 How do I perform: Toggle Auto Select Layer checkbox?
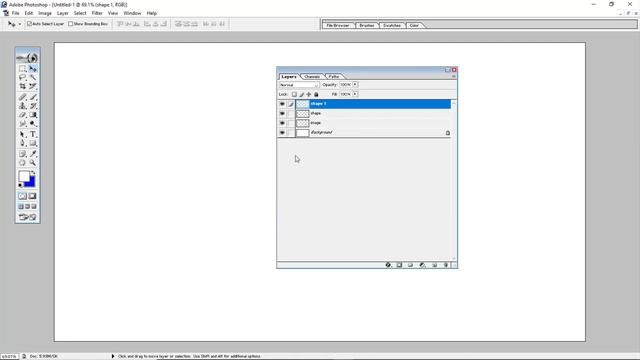pos(29,24)
